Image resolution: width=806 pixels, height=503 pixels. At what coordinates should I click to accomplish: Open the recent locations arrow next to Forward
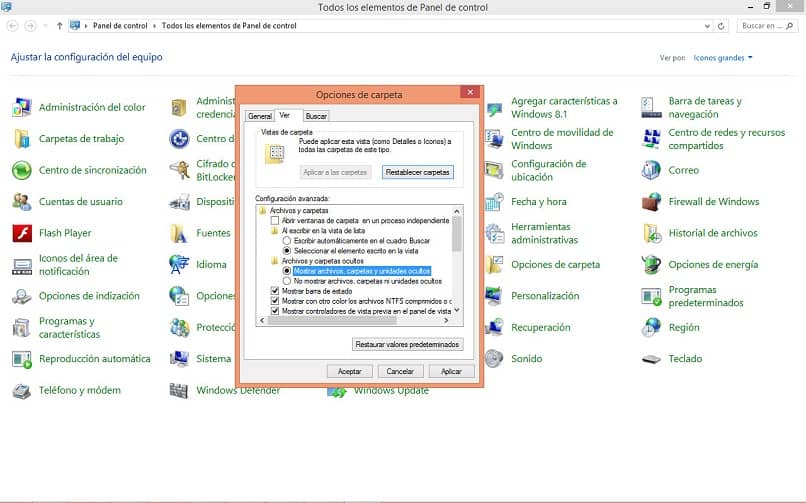(x=45, y=26)
